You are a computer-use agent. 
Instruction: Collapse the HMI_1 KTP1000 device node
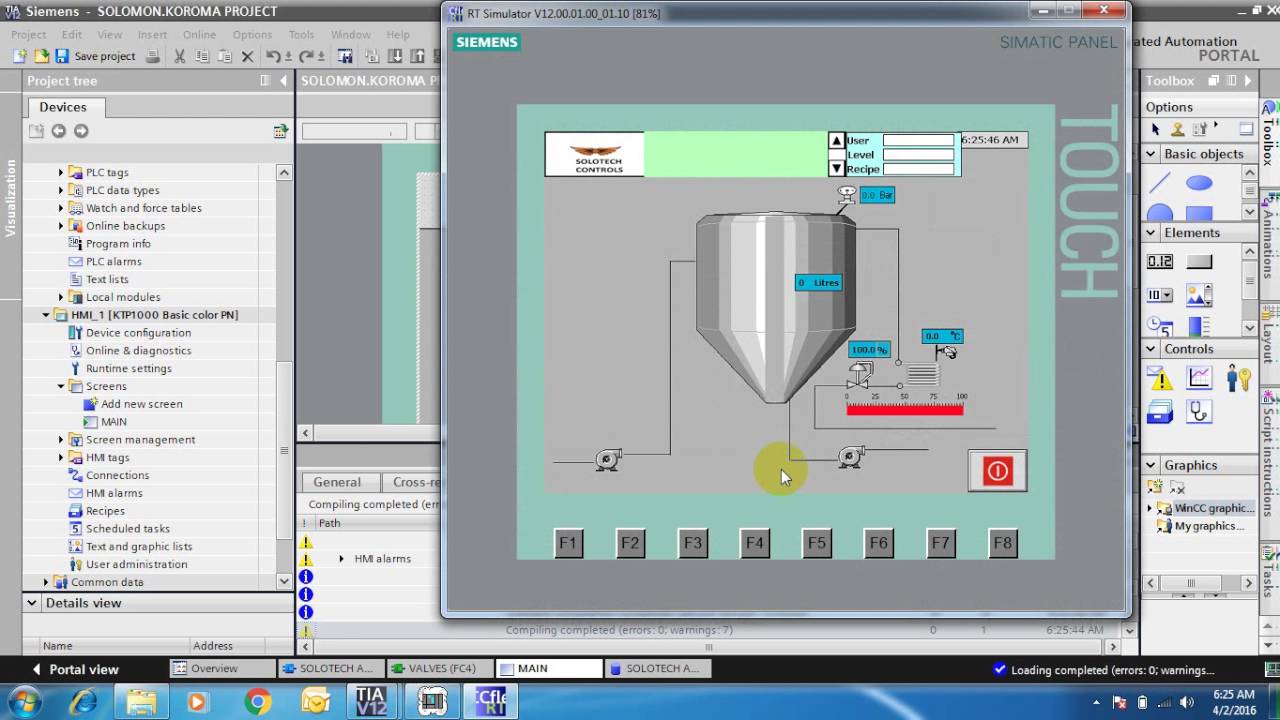[x=46, y=315]
